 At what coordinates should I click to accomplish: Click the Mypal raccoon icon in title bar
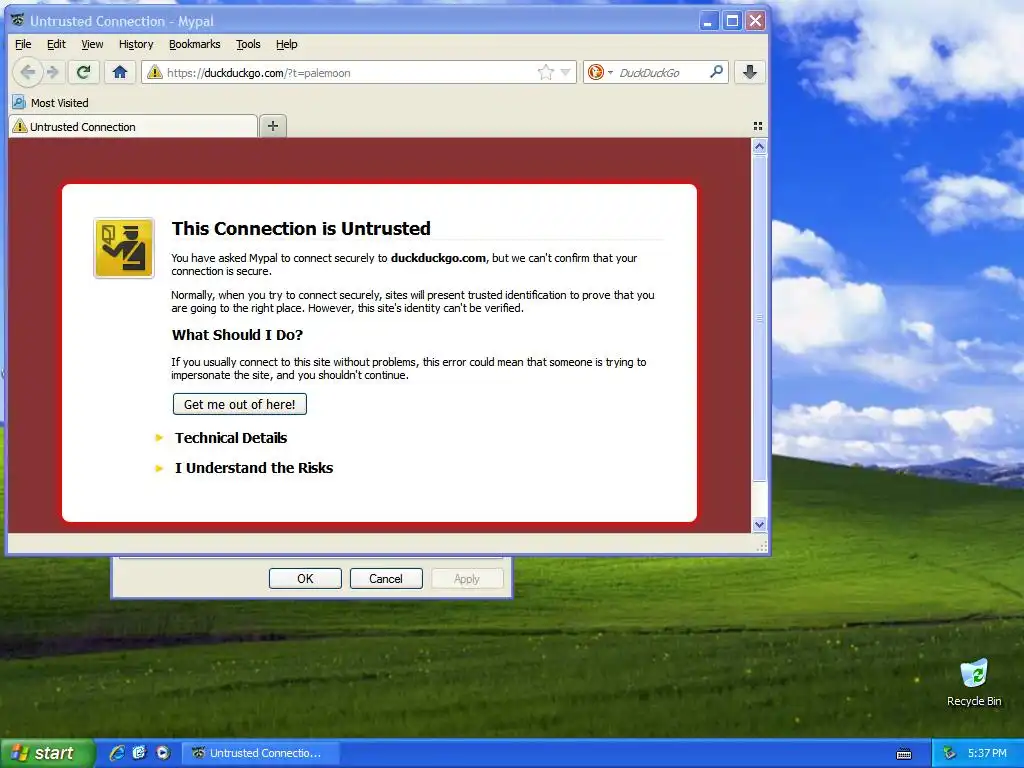pos(18,21)
